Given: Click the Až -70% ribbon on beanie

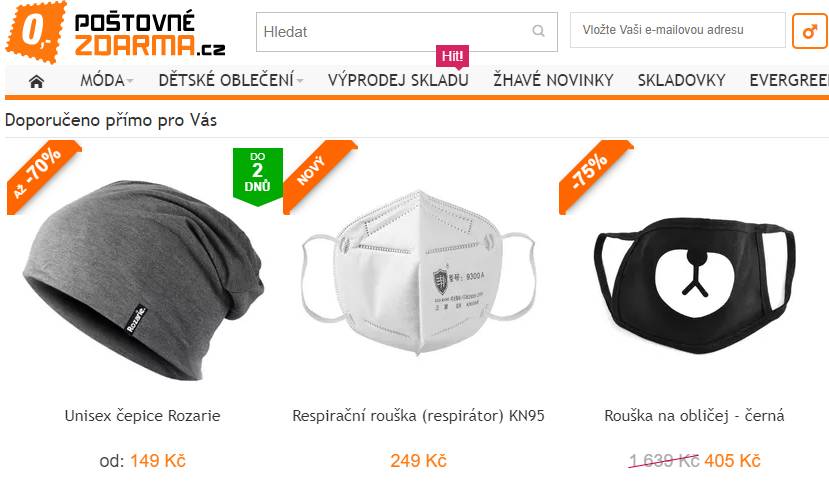Looking at the screenshot, I should tap(42, 176).
